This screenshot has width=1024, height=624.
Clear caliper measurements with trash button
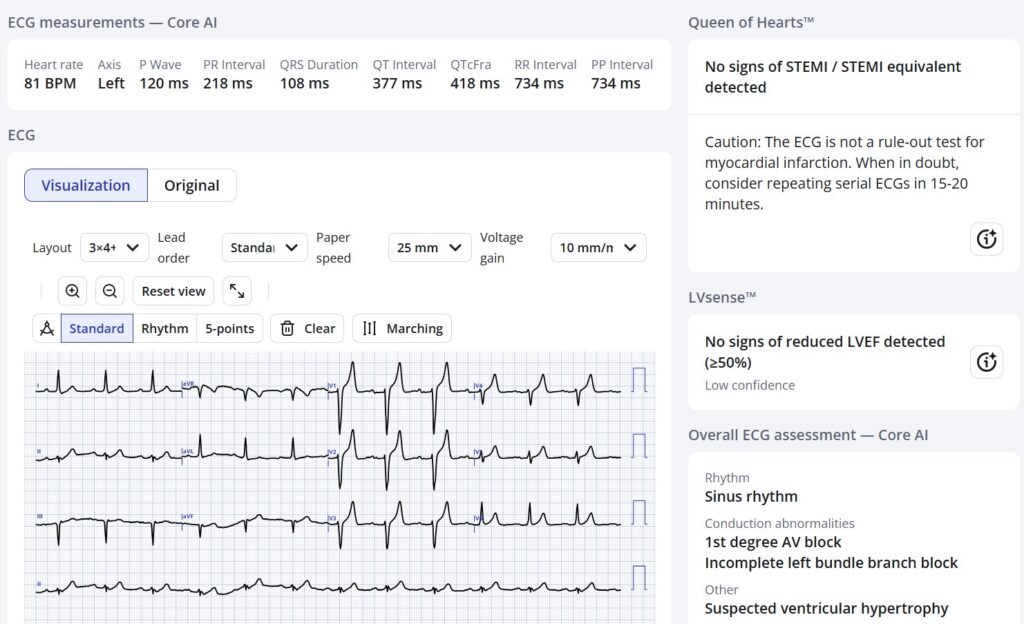coord(307,328)
